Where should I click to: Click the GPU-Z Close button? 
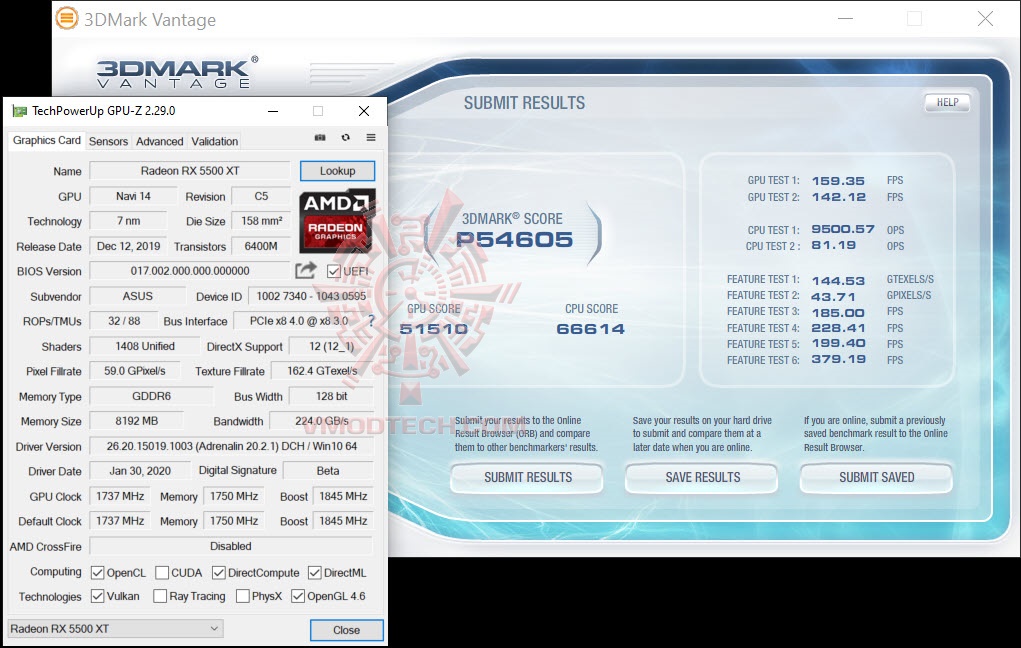point(346,630)
